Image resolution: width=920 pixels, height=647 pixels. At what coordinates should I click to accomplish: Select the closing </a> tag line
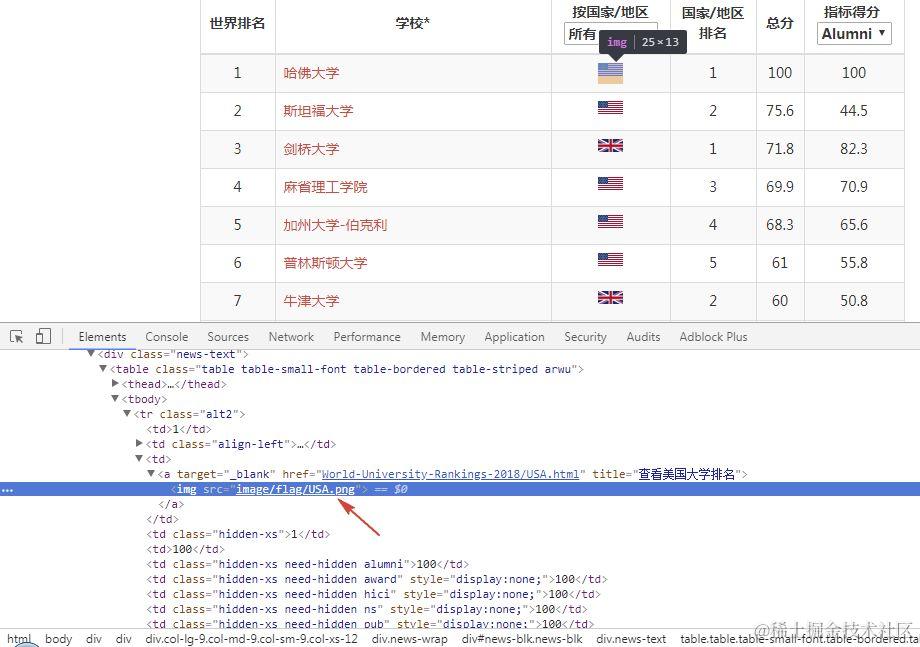pos(171,504)
